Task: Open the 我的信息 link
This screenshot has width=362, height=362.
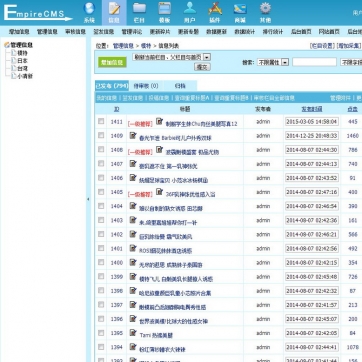Action: (x=107, y=98)
